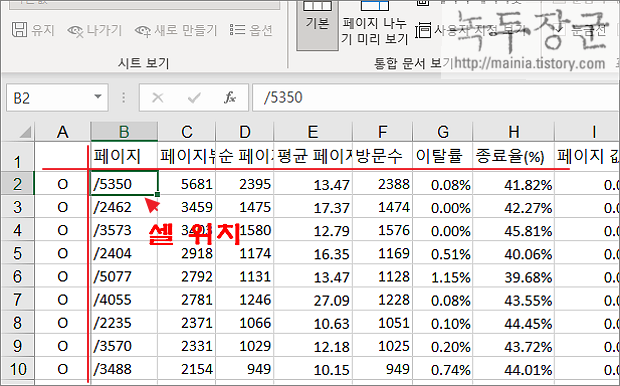Select cell containing /5350

click(x=124, y=184)
